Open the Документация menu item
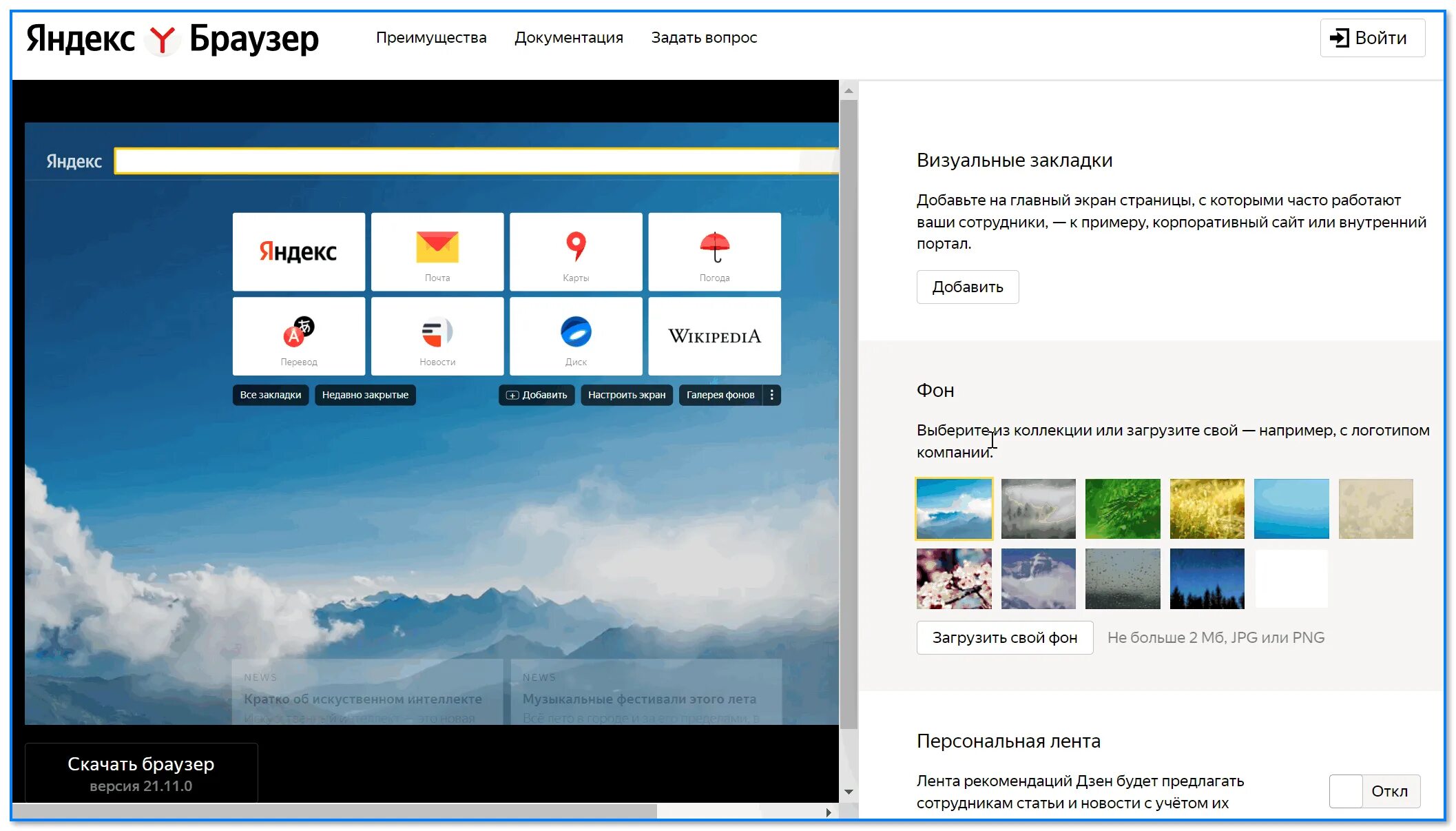Screen dimensions: 1456x831 [x=569, y=38]
